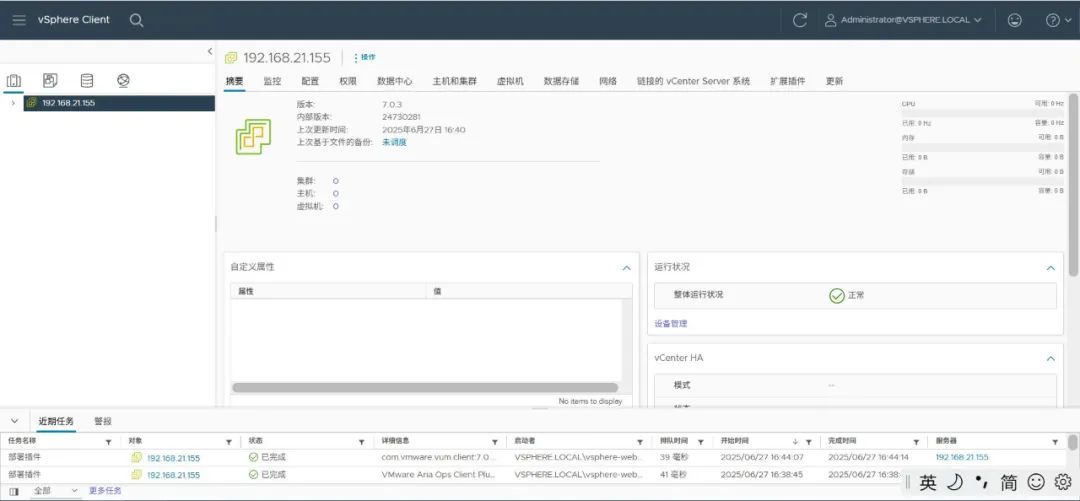Open 192.168.21.155 object link in second task row

[174, 475]
